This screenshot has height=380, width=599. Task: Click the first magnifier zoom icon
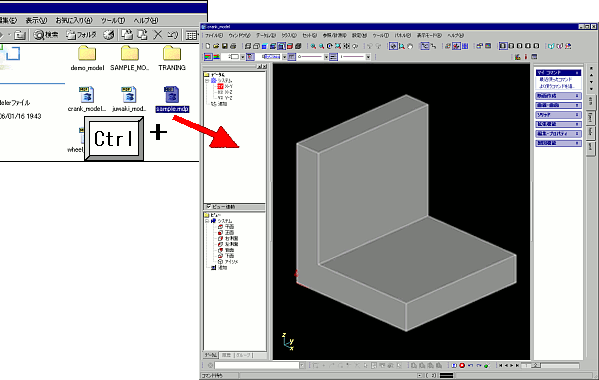[313, 46]
